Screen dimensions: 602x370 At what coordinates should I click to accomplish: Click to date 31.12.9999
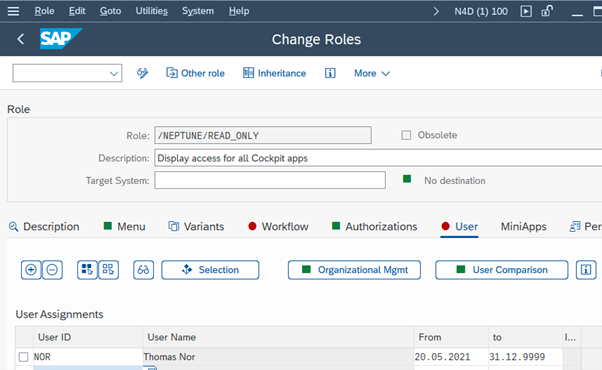(526, 357)
